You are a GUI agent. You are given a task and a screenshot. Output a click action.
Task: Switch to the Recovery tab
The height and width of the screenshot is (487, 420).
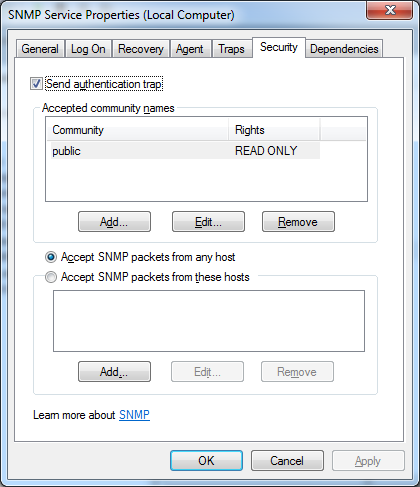(141, 49)
